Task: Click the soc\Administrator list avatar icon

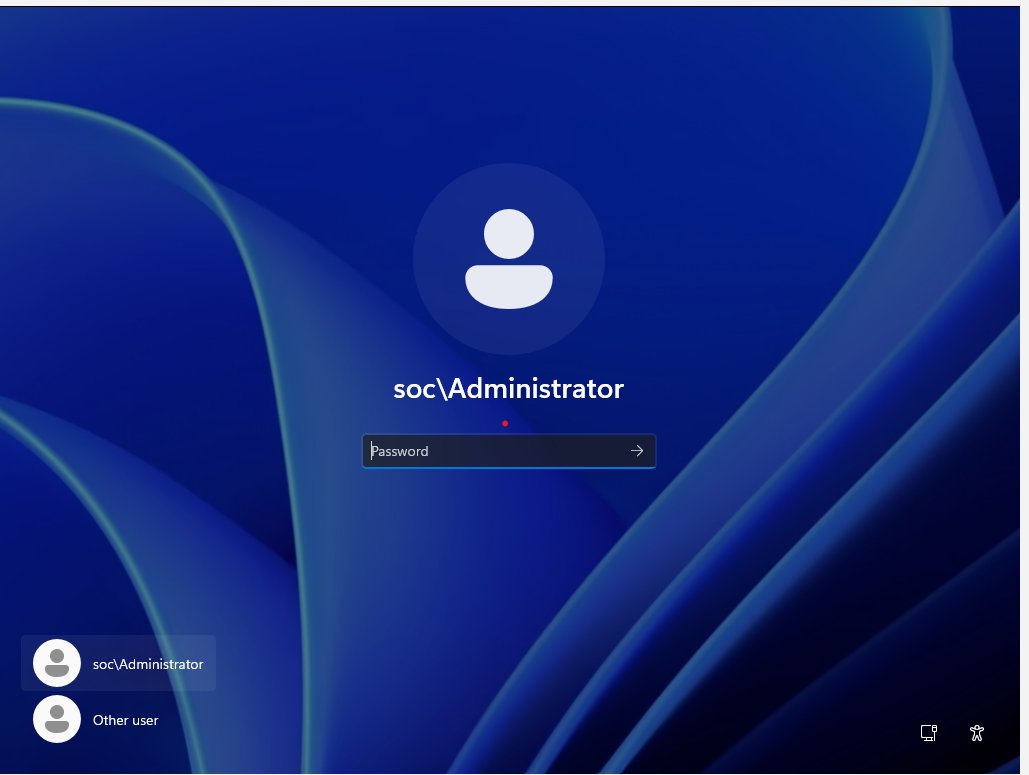Action: pos(57,663)
